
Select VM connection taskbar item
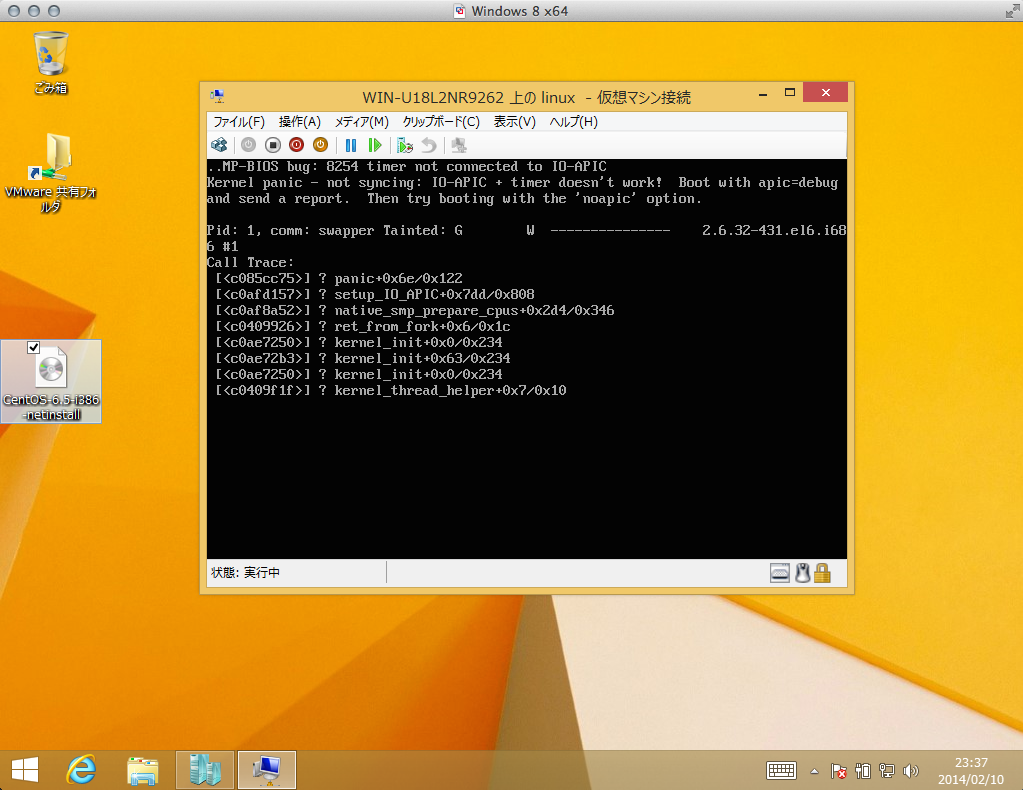coord(267,770)
